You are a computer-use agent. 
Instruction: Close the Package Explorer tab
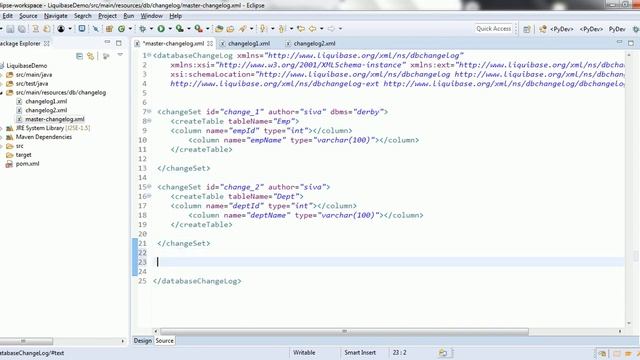pos(47,43)
